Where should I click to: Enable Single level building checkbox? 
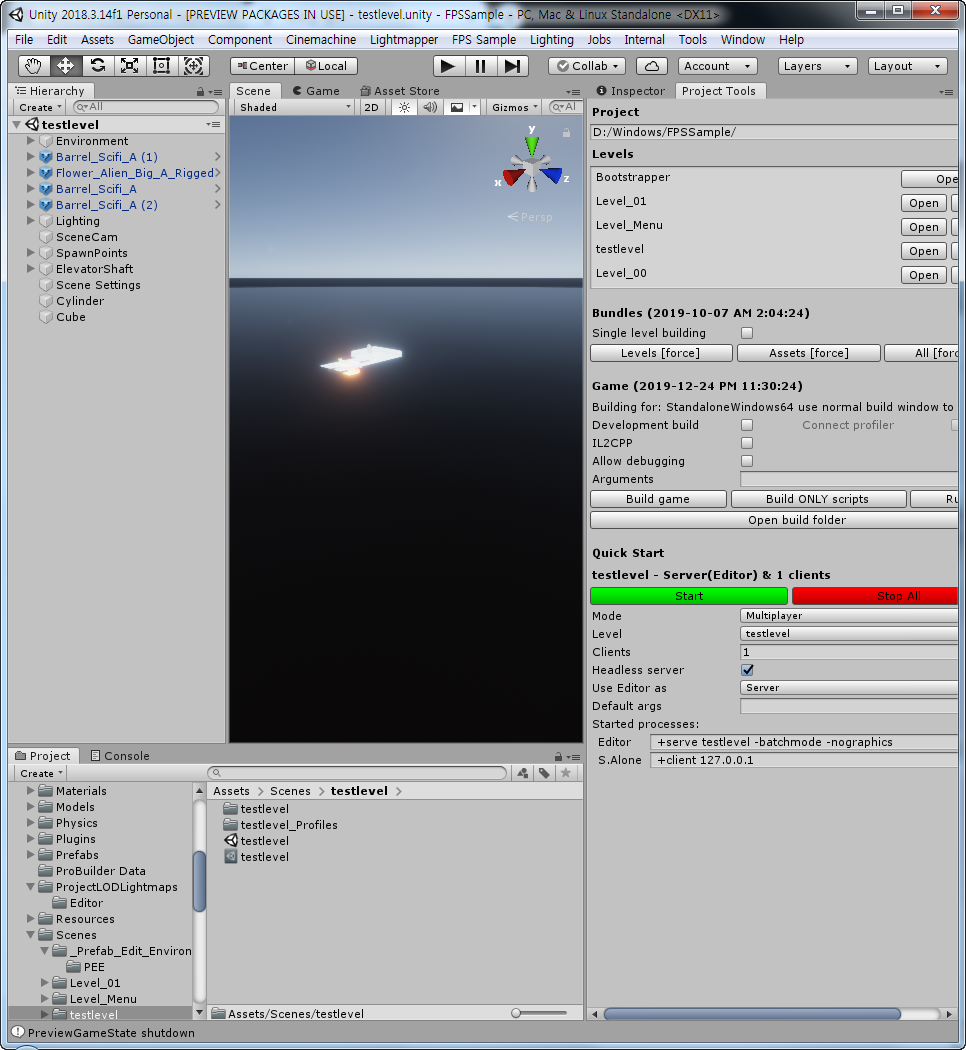tap(747, 333)
